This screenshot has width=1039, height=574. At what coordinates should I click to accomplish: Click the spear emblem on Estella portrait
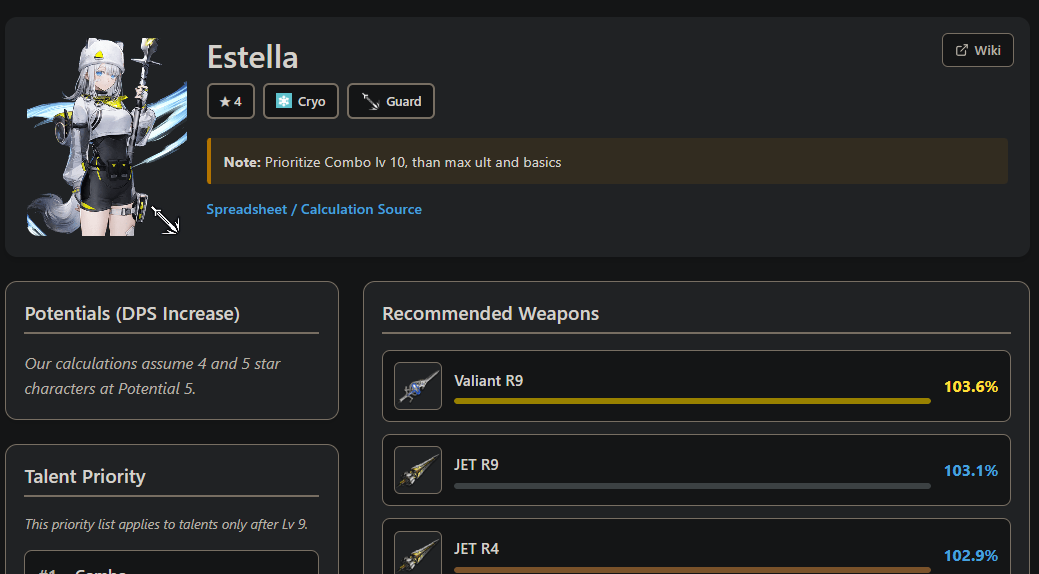tap(165, 219)
